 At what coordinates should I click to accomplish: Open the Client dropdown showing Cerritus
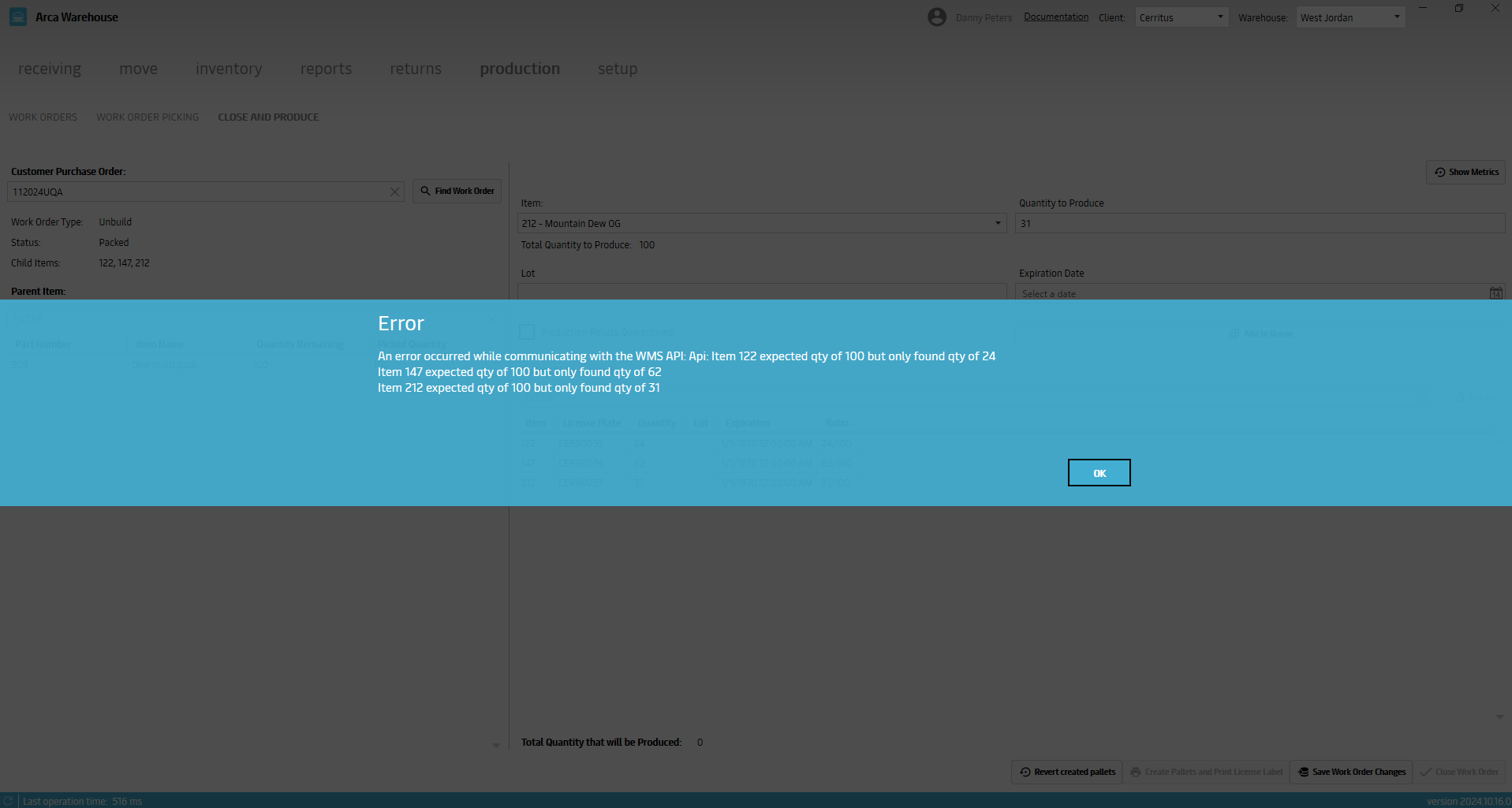1181,17
